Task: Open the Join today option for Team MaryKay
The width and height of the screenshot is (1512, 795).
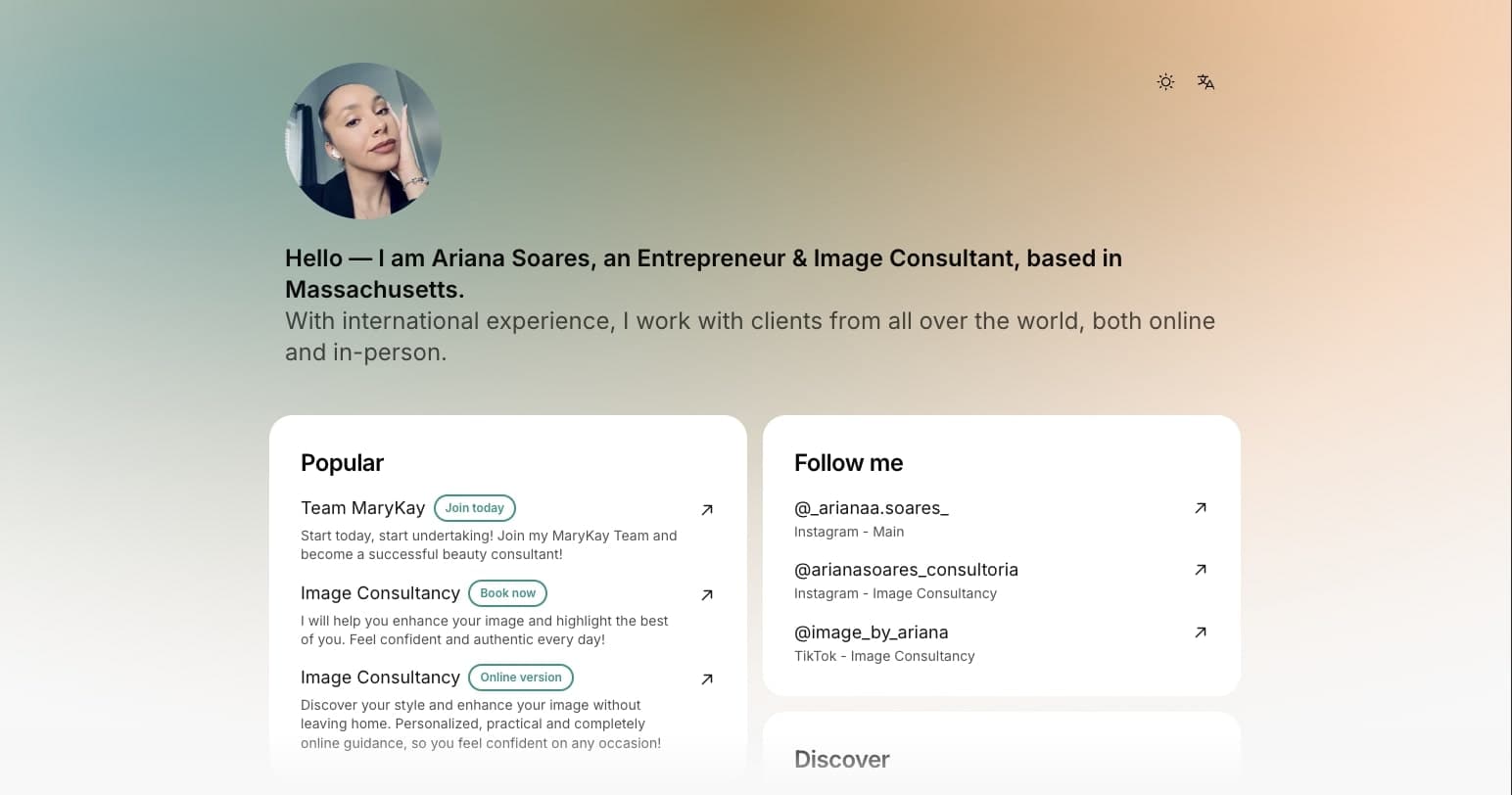Action: [474, 507]
